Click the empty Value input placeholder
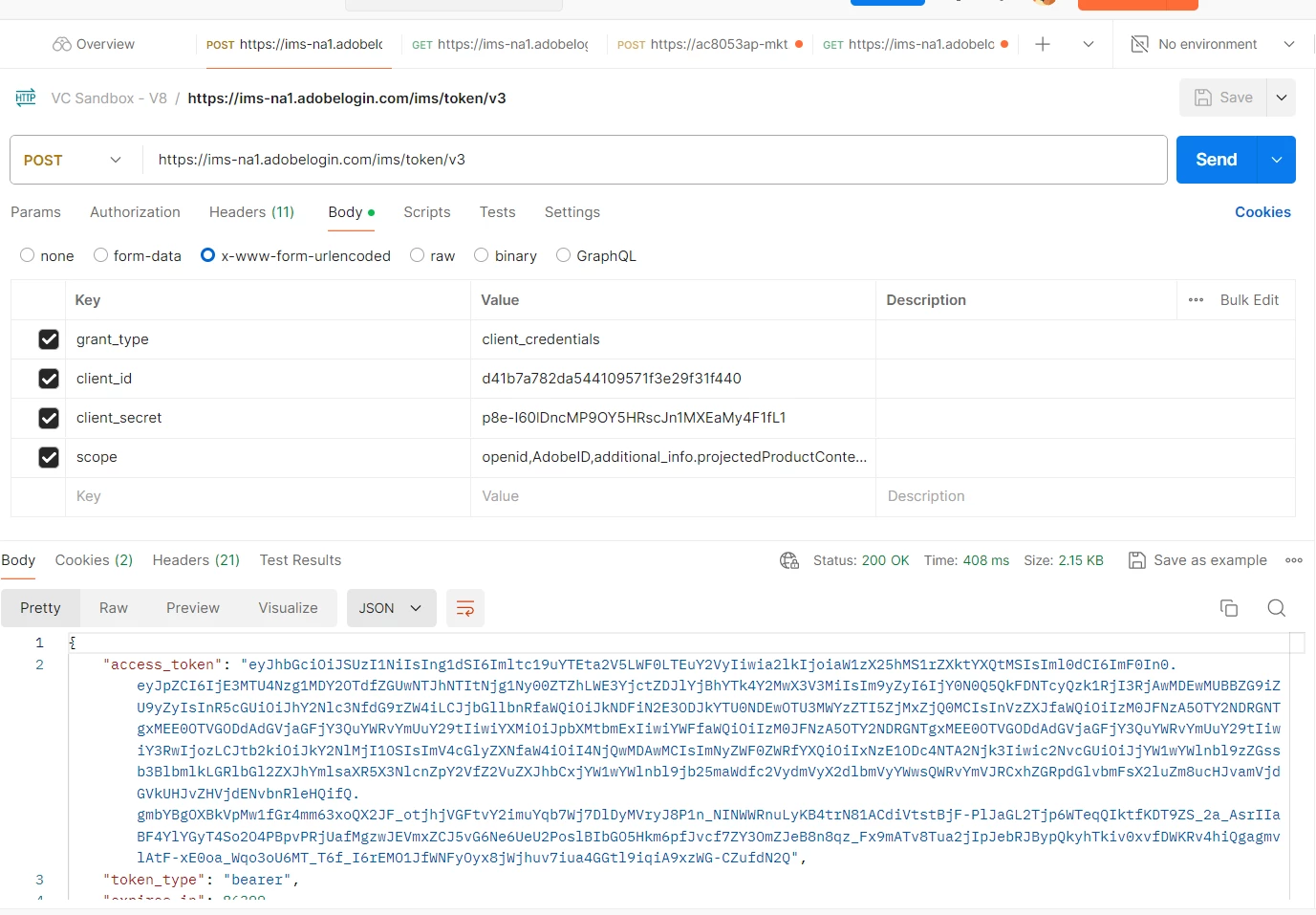The width and height of the screenshot is (1316, 915). point(673,496)
